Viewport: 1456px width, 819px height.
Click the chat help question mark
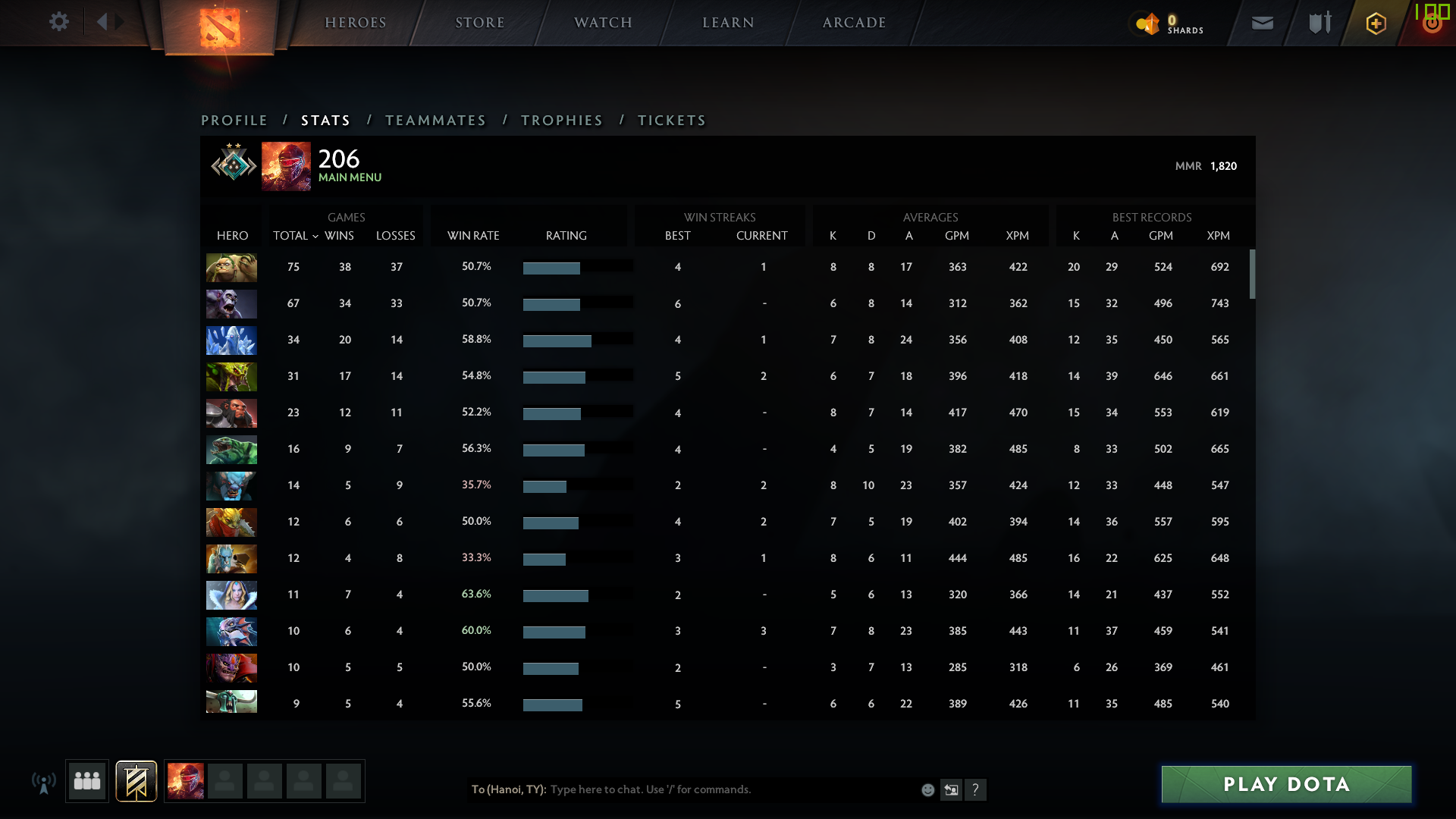(975, 790)
